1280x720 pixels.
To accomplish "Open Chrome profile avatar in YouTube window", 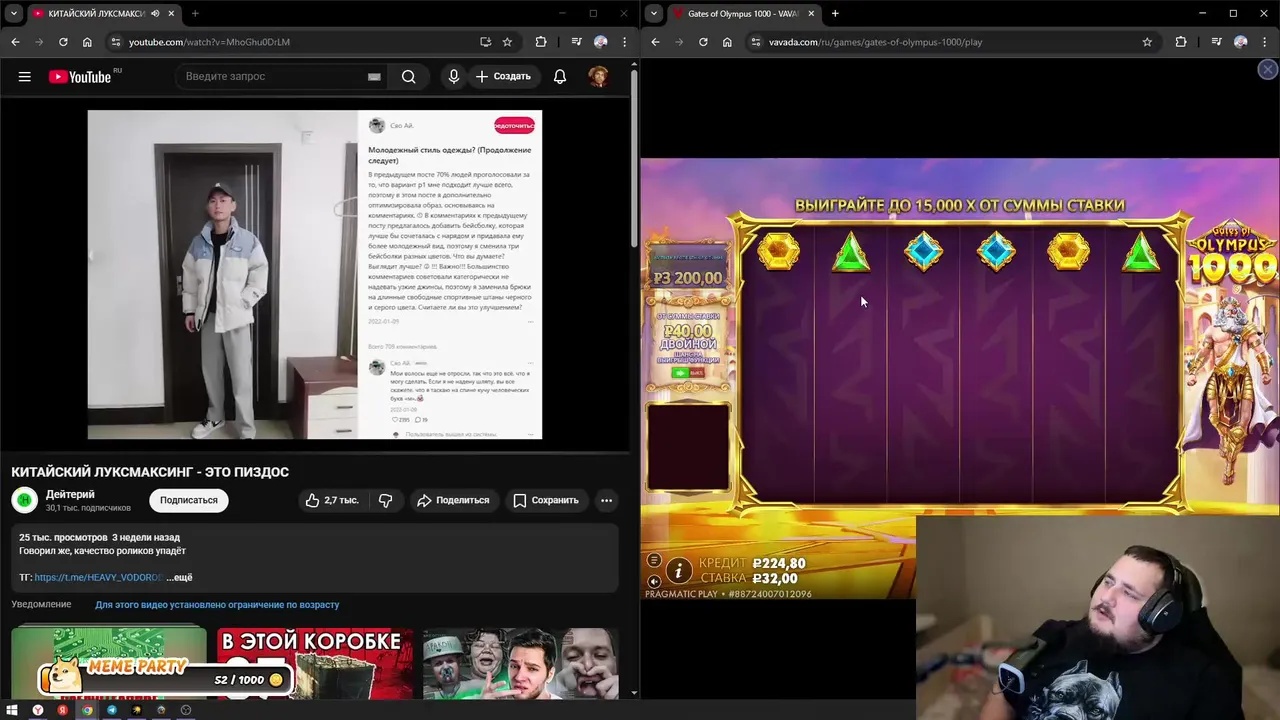I will pyautogui.click(x=601, y=42).
